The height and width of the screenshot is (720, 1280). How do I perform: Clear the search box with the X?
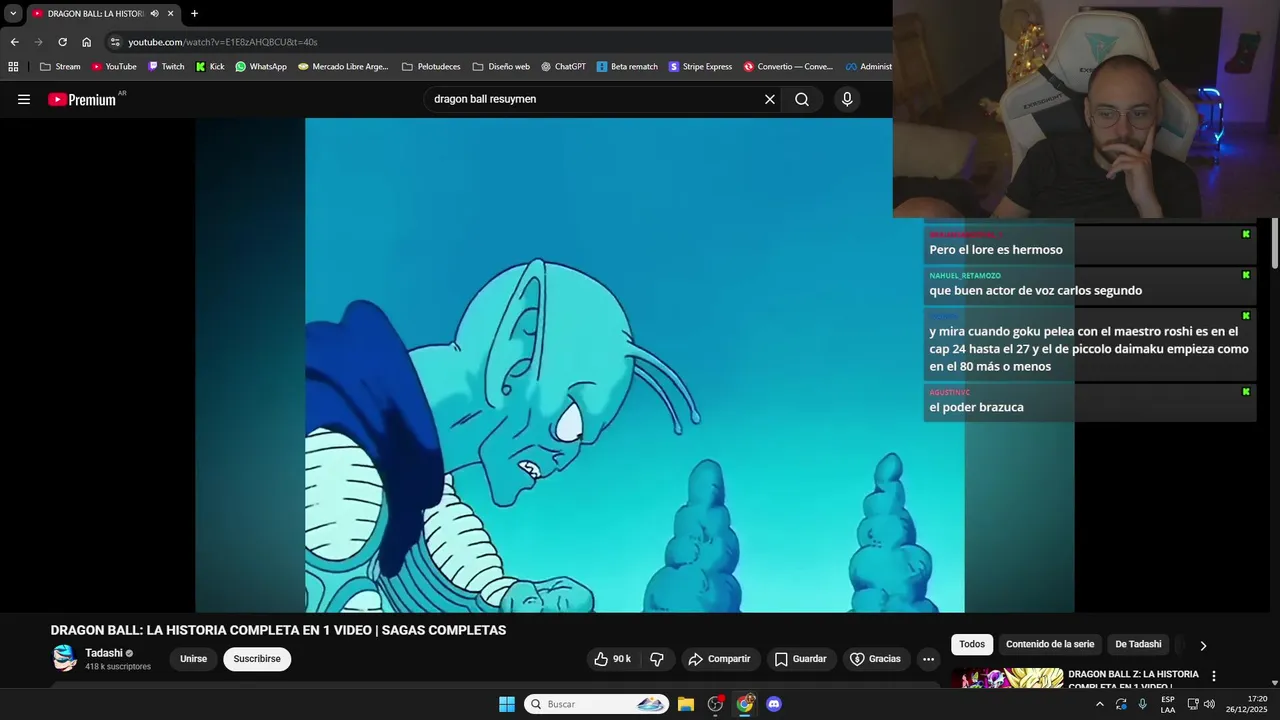tap(770, 99)
